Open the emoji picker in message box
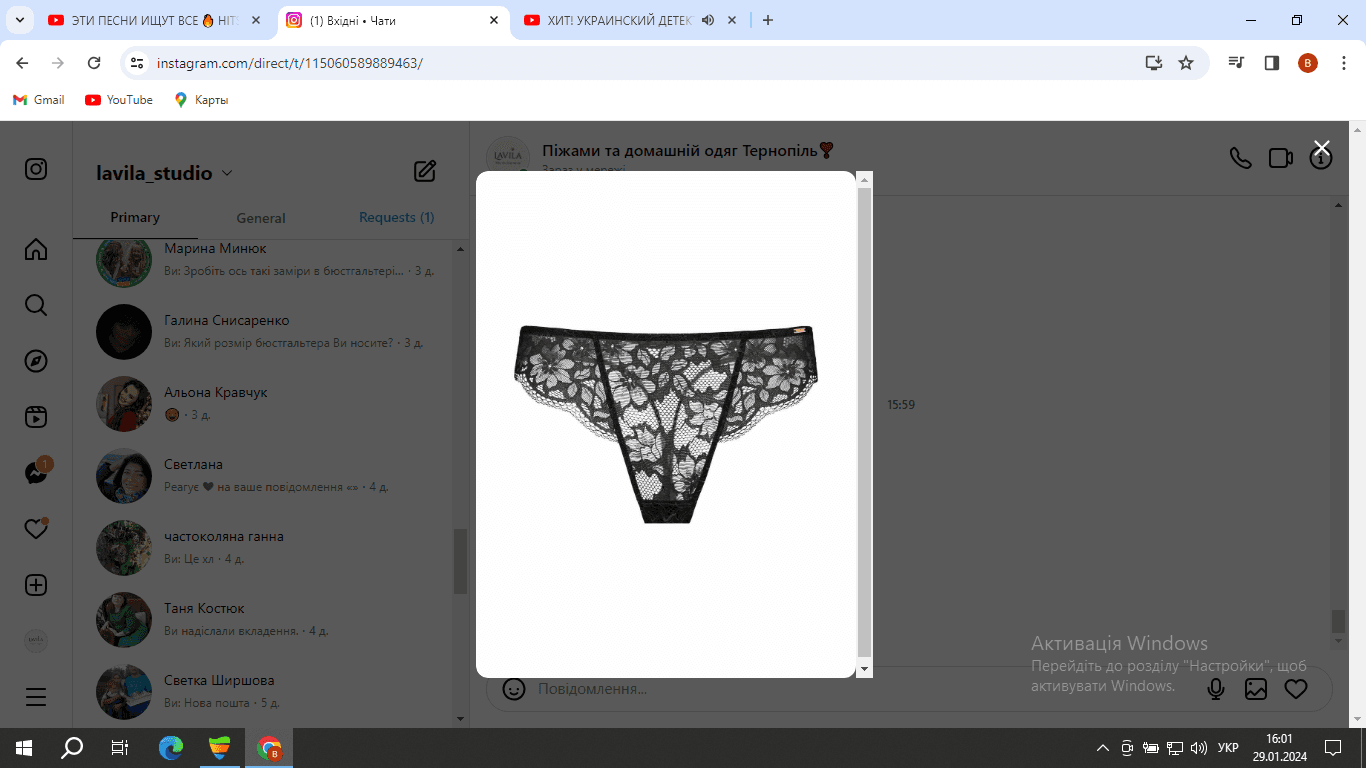The image size is (1366, 768). tap(514, 689)
